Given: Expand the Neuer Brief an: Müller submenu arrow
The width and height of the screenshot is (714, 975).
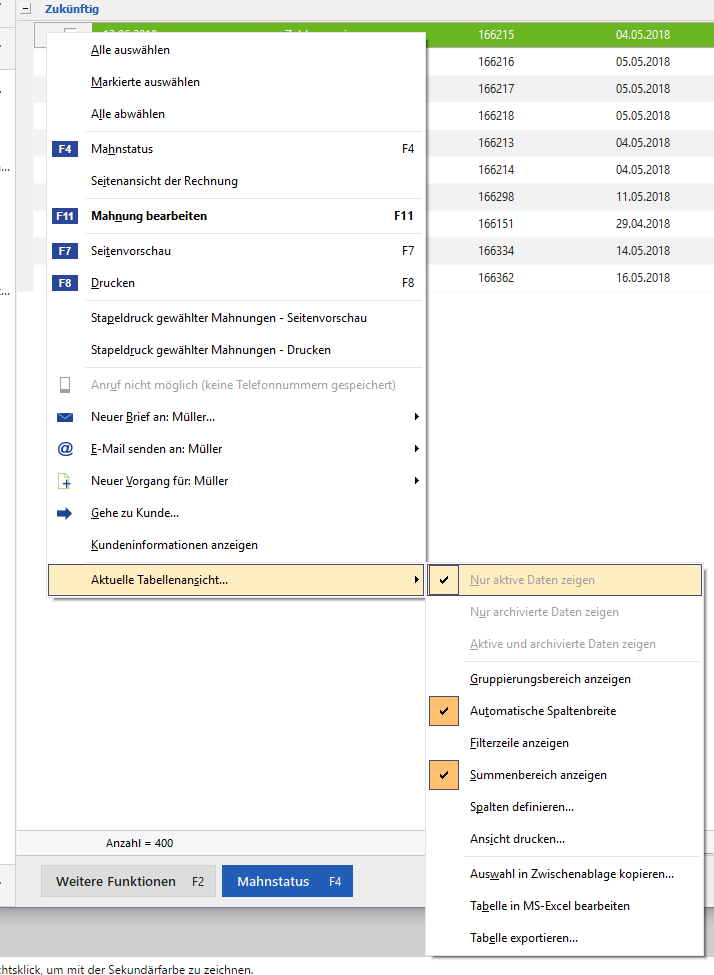Looking at the screenshot, I should point(417,417).
